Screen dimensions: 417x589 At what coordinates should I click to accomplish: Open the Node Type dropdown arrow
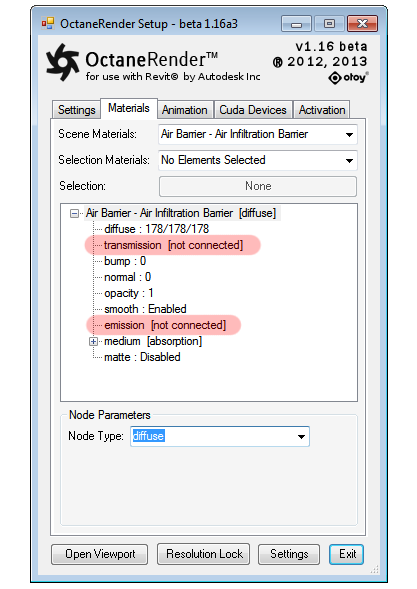pos(301,436)
